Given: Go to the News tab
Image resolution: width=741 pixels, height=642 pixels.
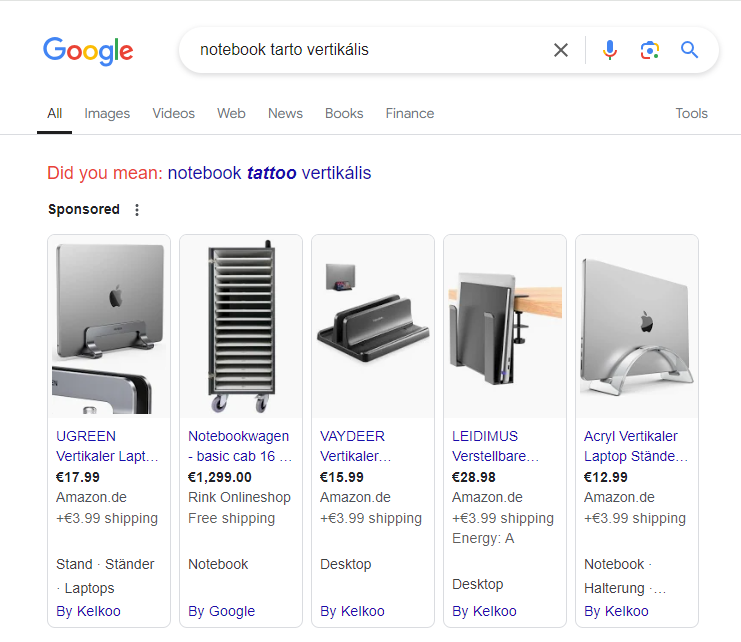Looking at the screenshot, I should [285, 113].
